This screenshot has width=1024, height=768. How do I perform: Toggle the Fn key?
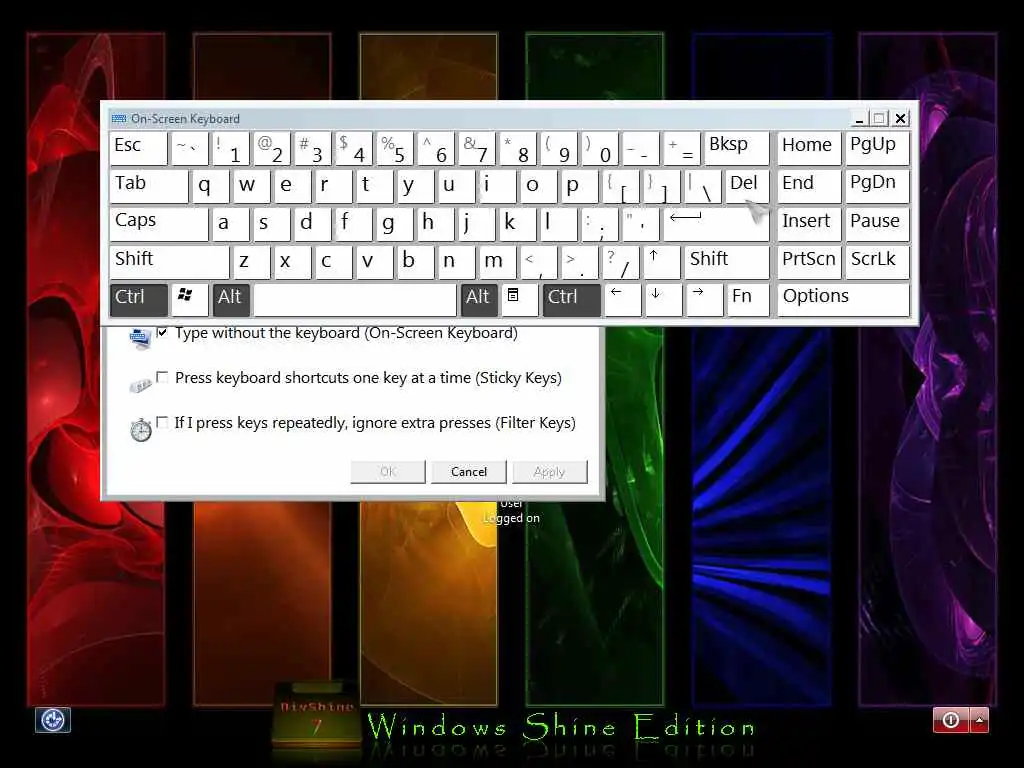click(748, 300)
